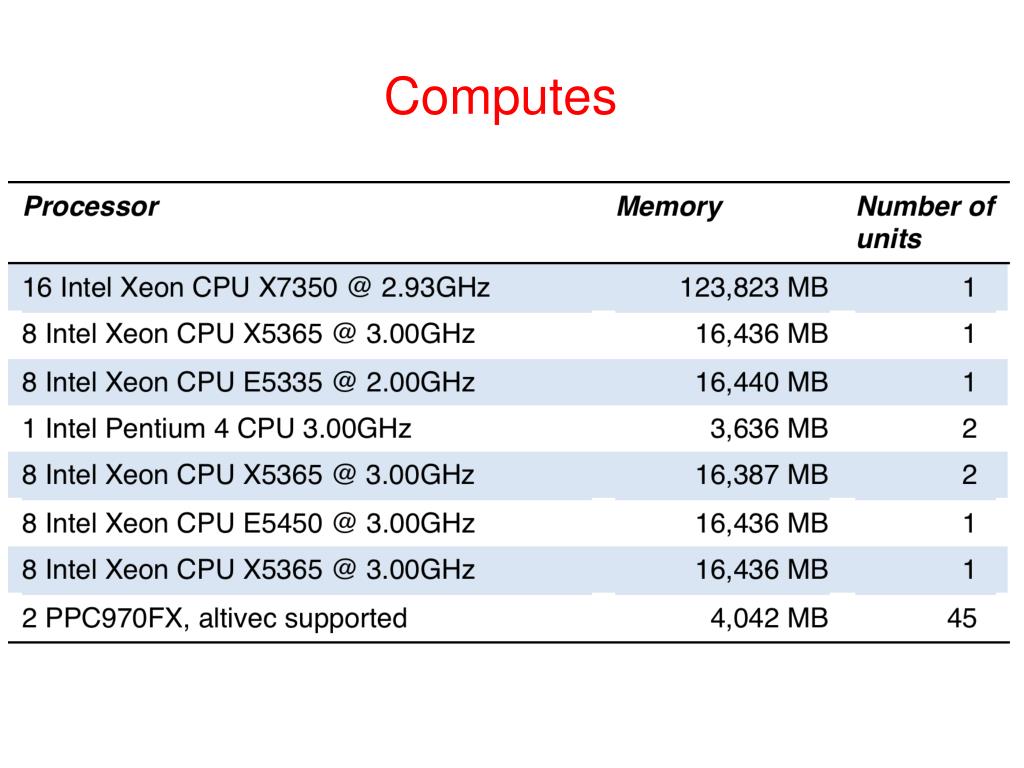Select the Memory column header
Viewport: 1024px width, 768px height.
coord(669,206)
